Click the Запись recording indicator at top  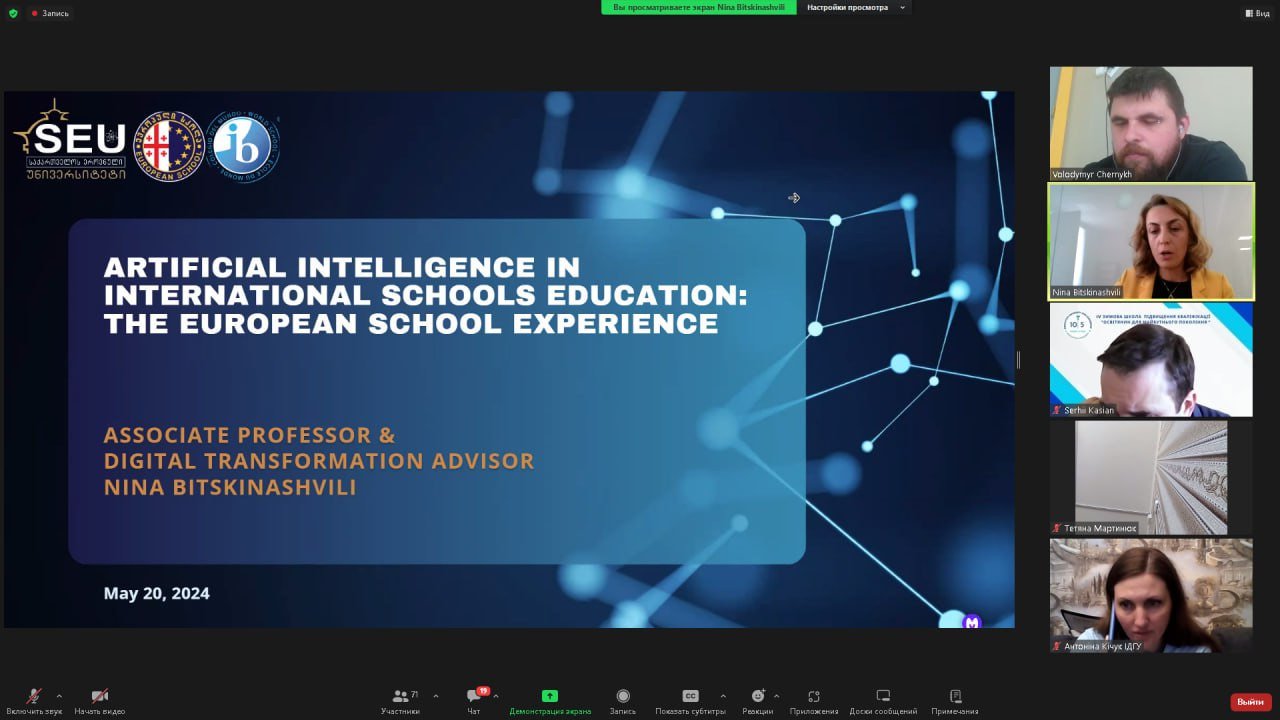pos(50,13)
